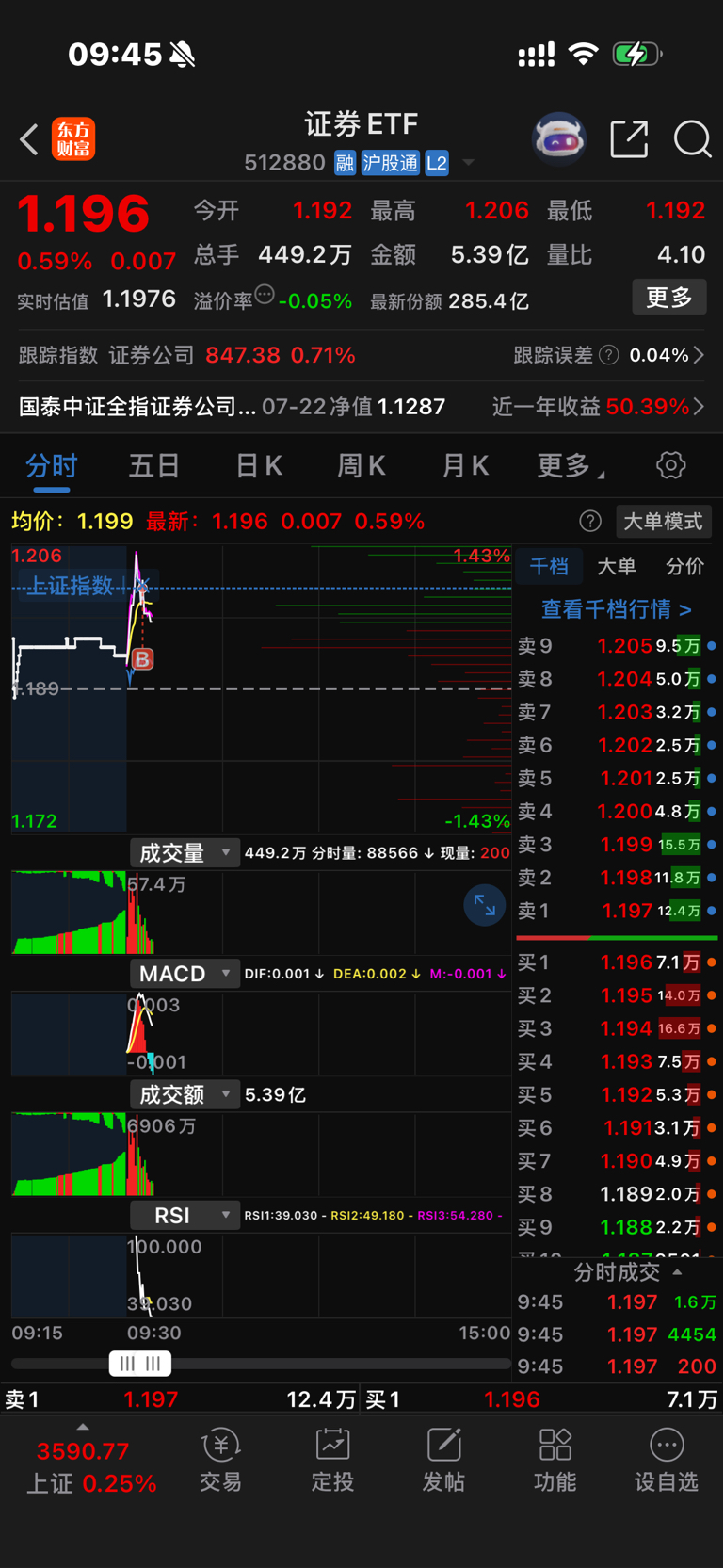Open the MACD indicator dropdown
The width and height of the screenshot is (724, 1568).
[185, 974]
